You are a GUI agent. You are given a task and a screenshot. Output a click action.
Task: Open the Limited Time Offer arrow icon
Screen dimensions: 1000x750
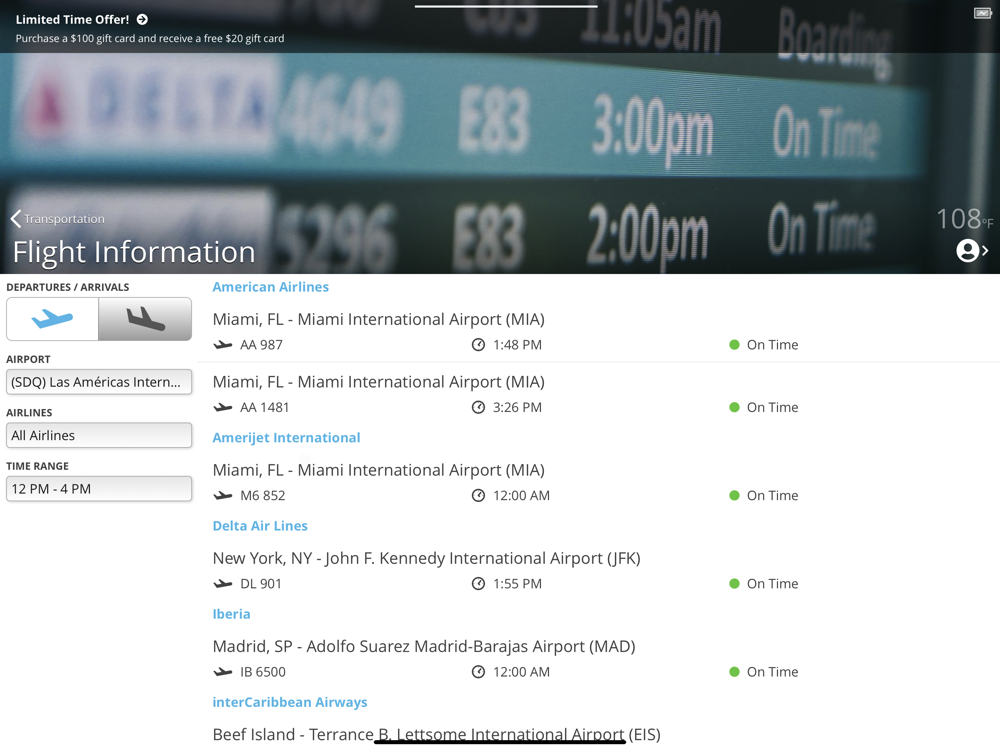142,20
